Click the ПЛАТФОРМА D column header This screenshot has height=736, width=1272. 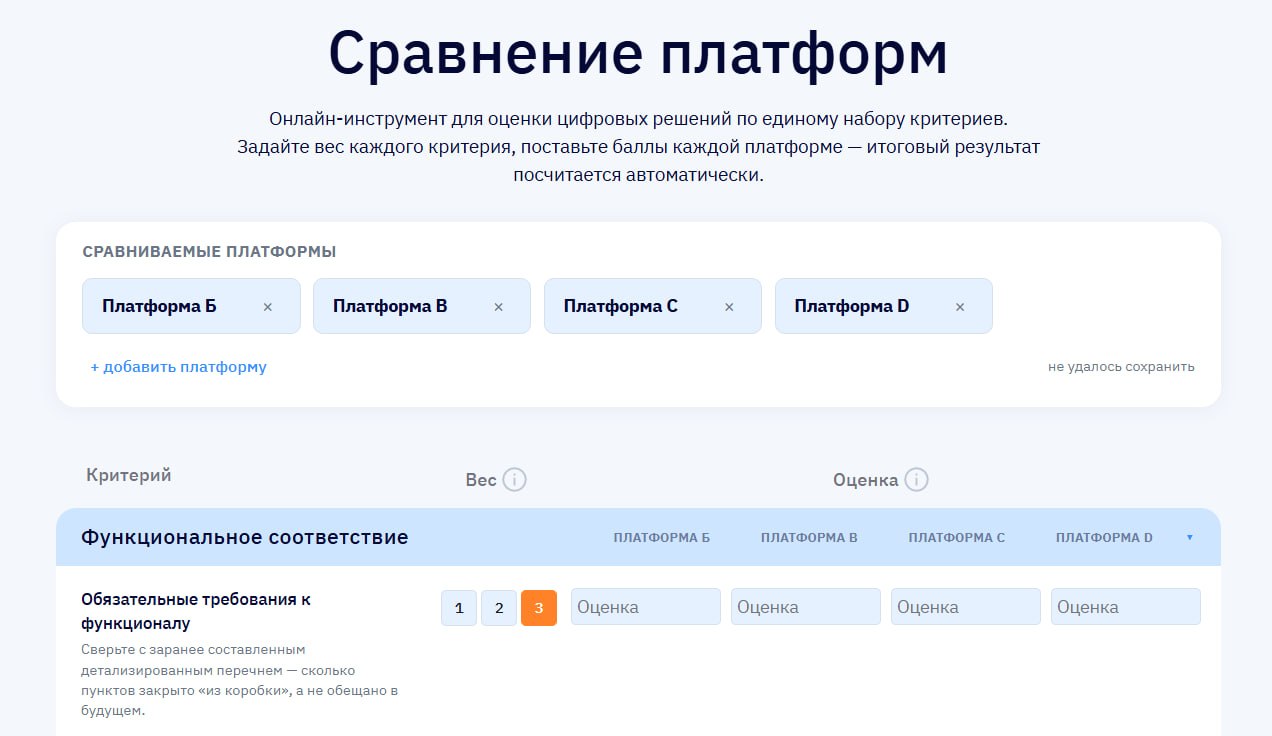point(1104,538)
